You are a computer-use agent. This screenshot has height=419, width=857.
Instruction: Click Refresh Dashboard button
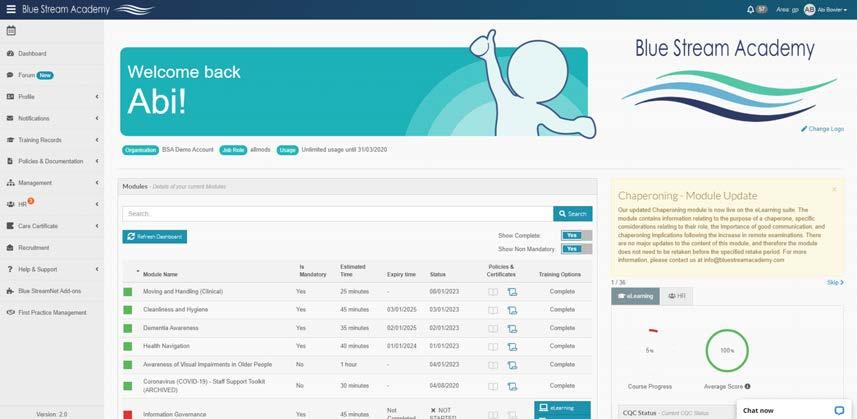[155, 237]
